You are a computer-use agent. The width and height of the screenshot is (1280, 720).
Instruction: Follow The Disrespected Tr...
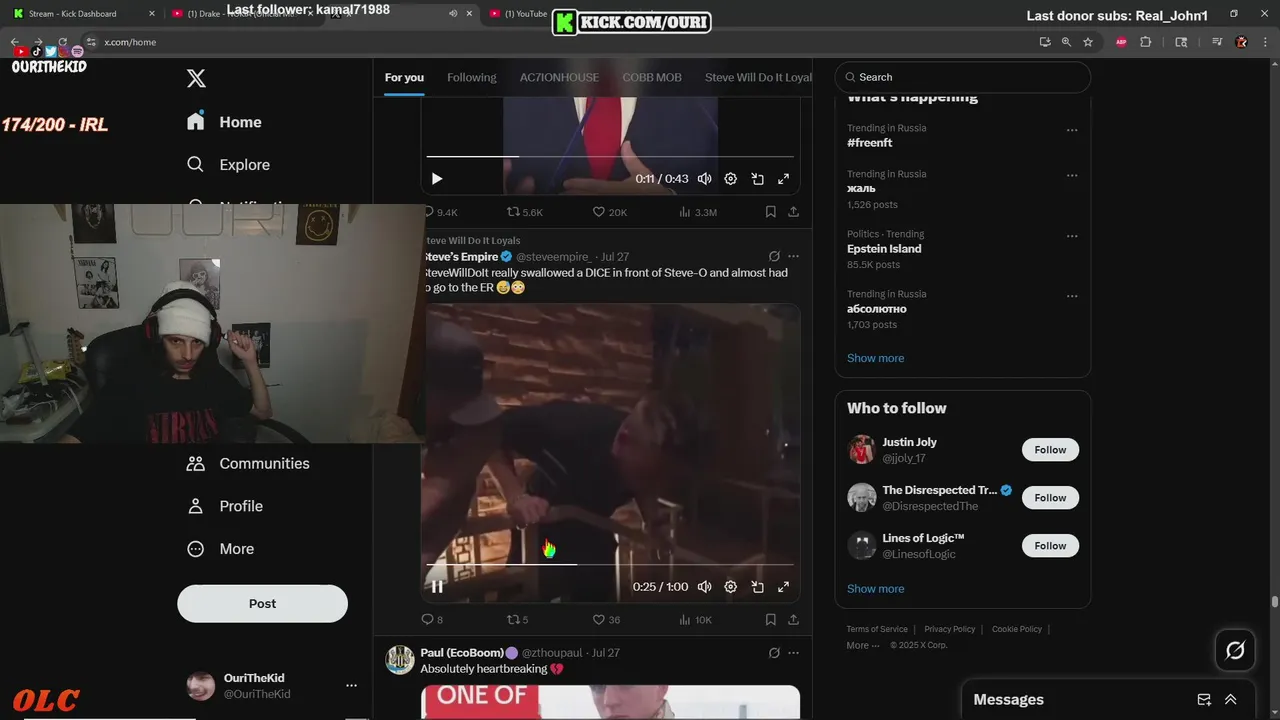coord(1050,498)
